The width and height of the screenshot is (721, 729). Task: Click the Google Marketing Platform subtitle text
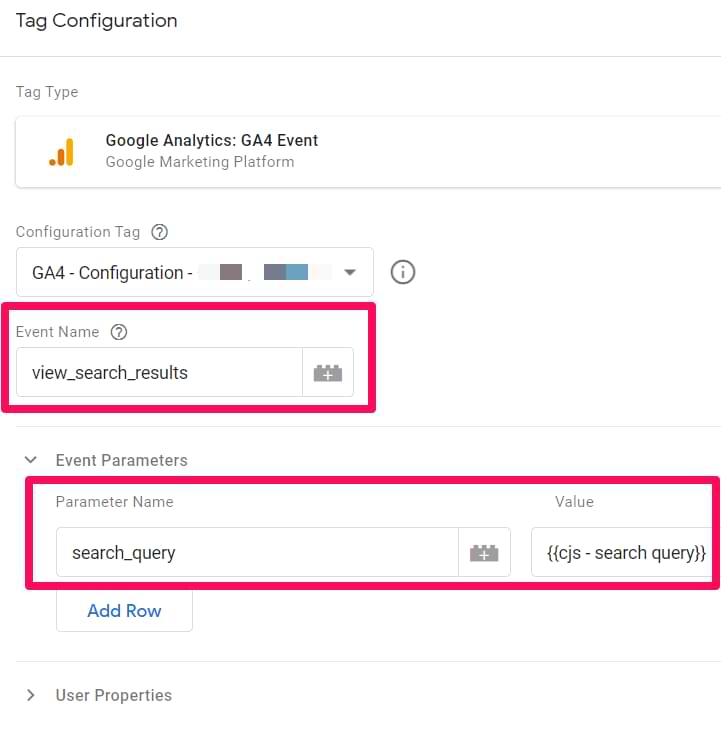[200, 162]
